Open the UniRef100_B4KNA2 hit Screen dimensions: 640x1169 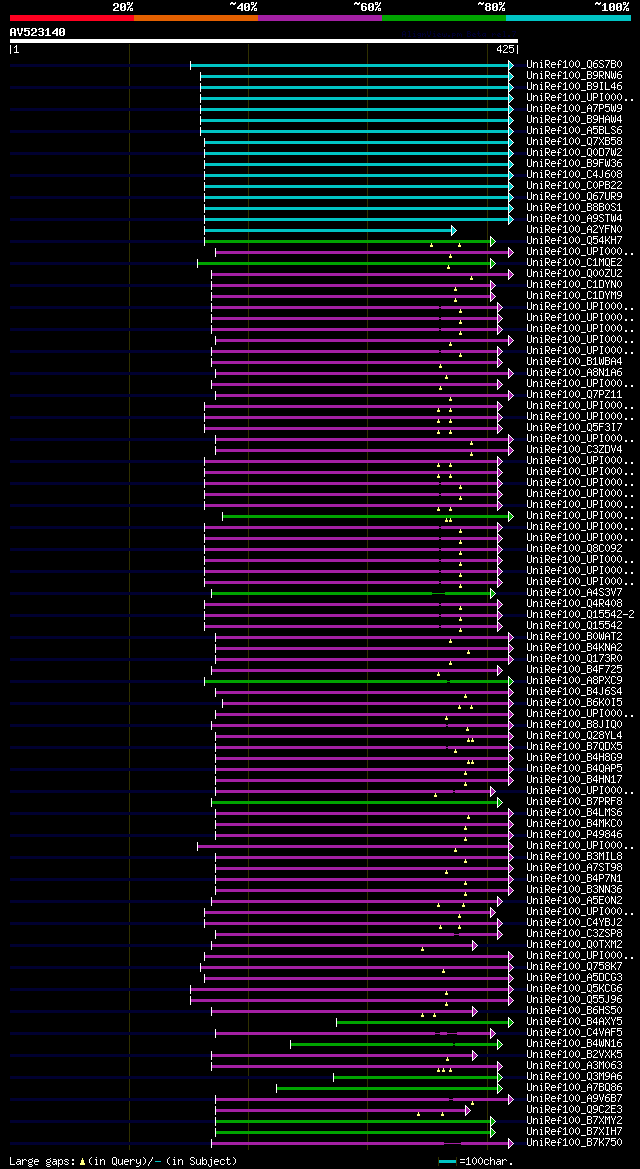(574, 647)
